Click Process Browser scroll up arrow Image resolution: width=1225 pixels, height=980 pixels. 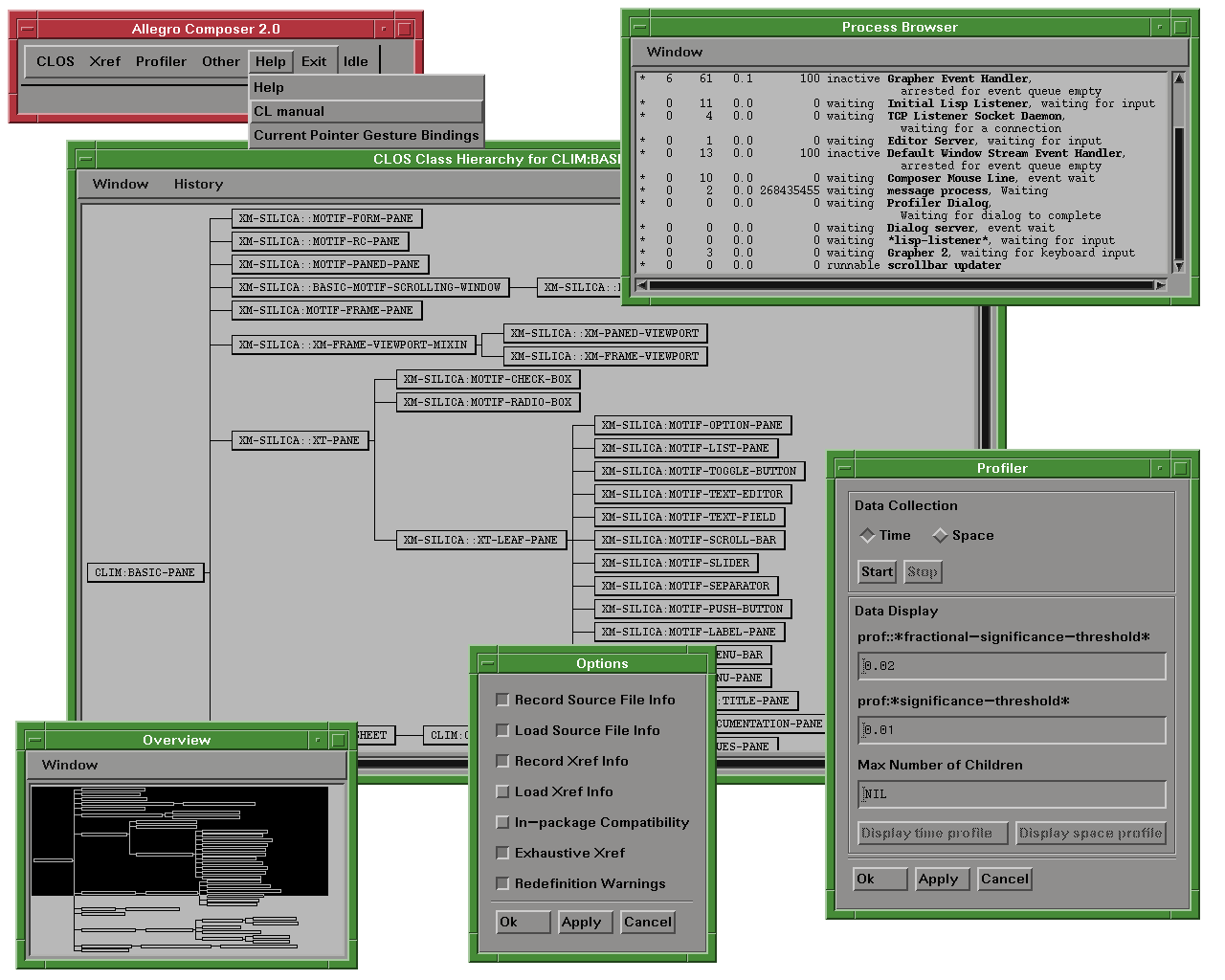coord(1179,78)
